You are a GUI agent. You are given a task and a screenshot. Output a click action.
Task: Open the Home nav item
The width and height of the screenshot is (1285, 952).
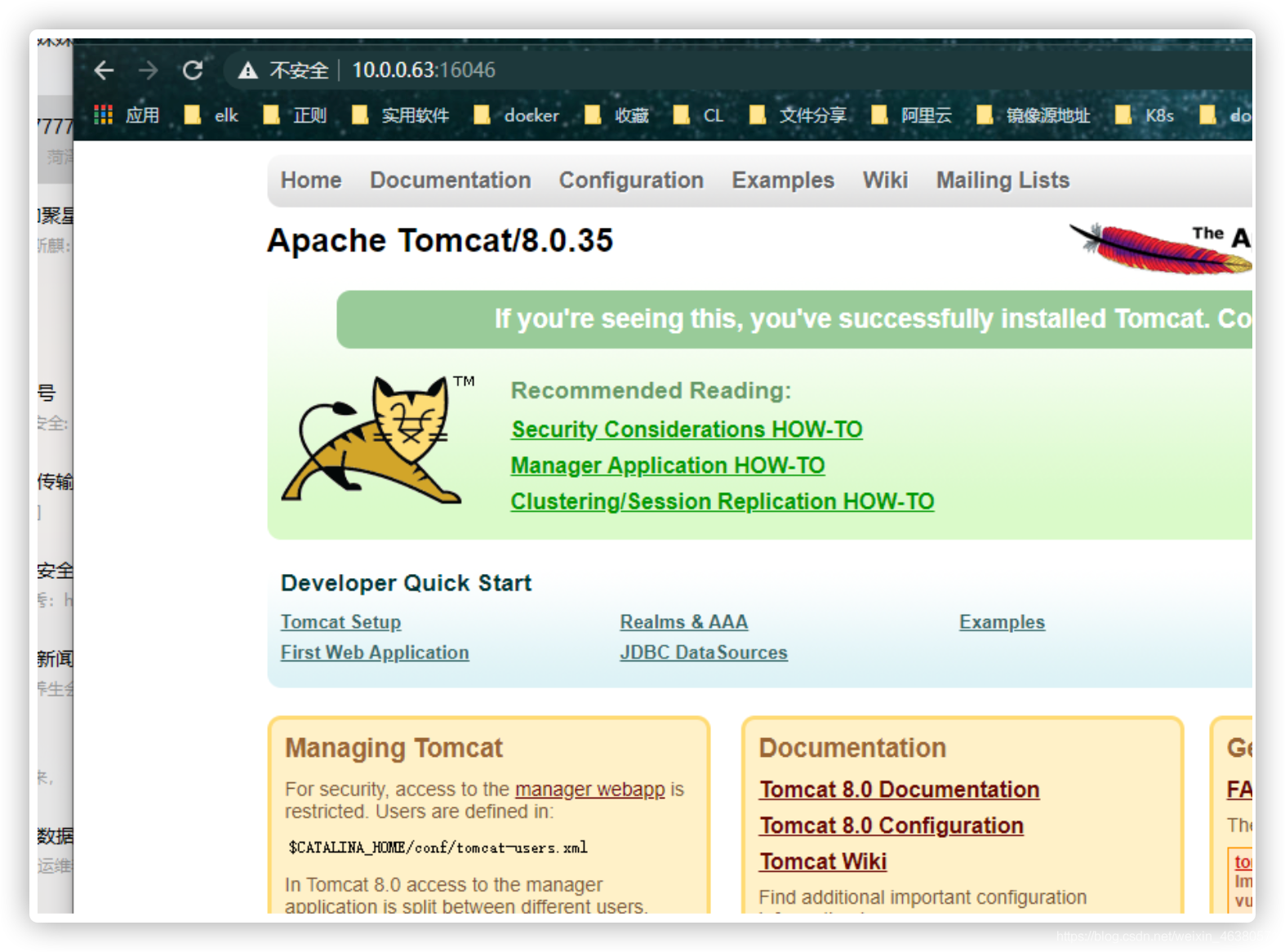coord(311,180)
